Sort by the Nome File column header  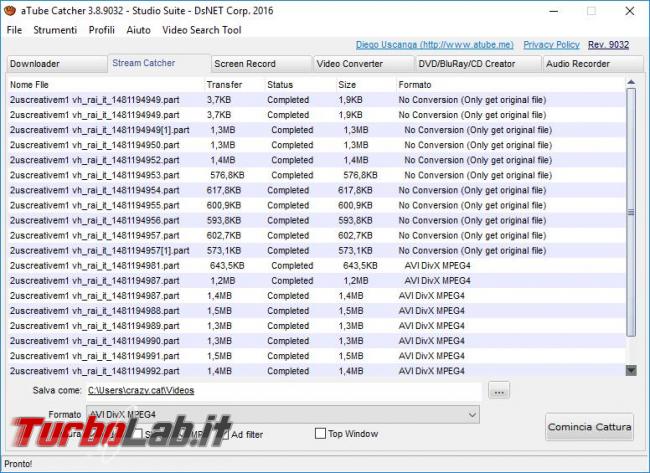click(105, 85)
